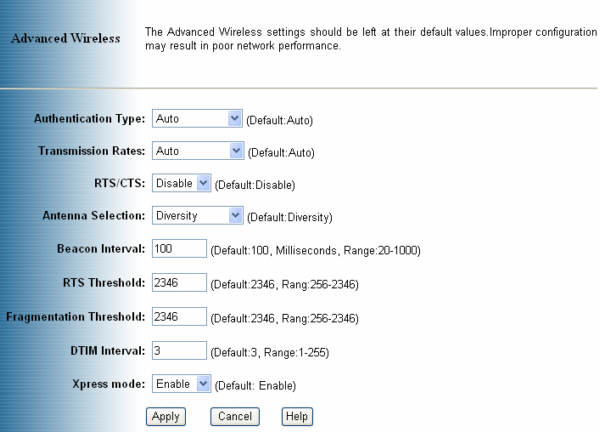The image size is (600, 432).
Task: Click the Antenna Selection label text
Action: pyautogui.click(x=94, y=215)
